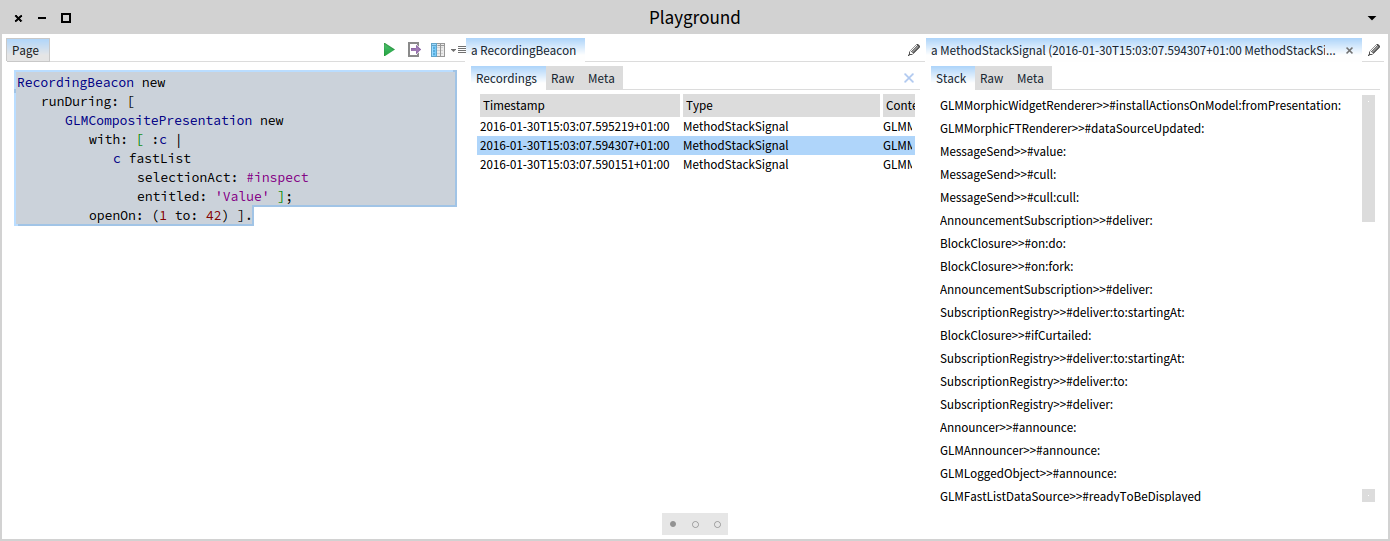Select the Raw tab in MethodStackSignal pane
The width and height of the screenshot is (1390, 541).
tap(991, 78)
